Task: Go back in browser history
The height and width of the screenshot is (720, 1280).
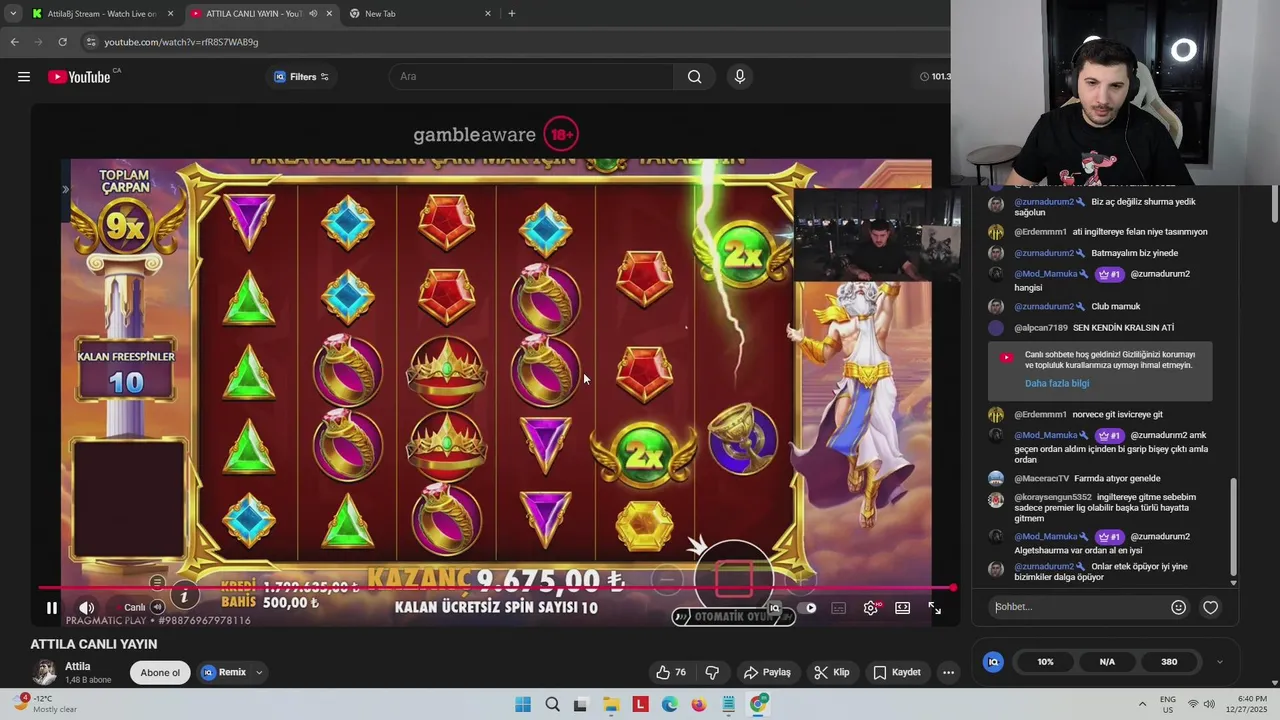Action: tap(14, 42)
